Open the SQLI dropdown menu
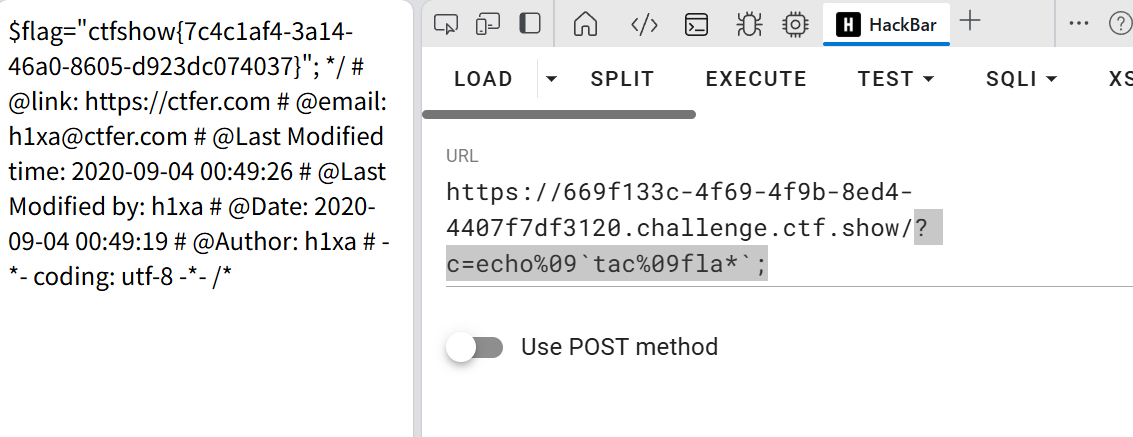 pyautogui.click(x=1021, y=79)
